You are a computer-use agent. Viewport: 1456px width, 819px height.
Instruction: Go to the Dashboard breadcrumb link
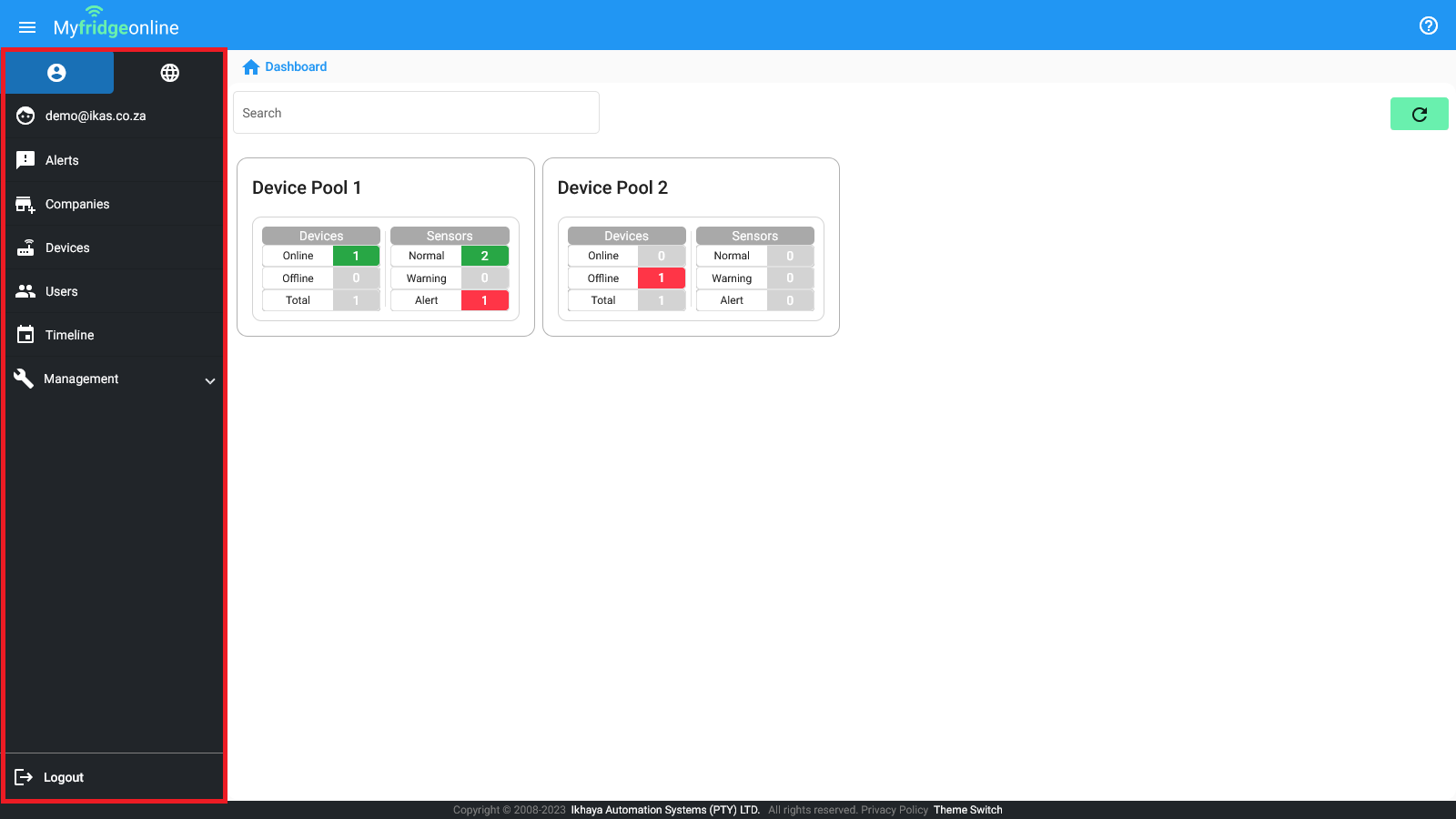[296, 66]
